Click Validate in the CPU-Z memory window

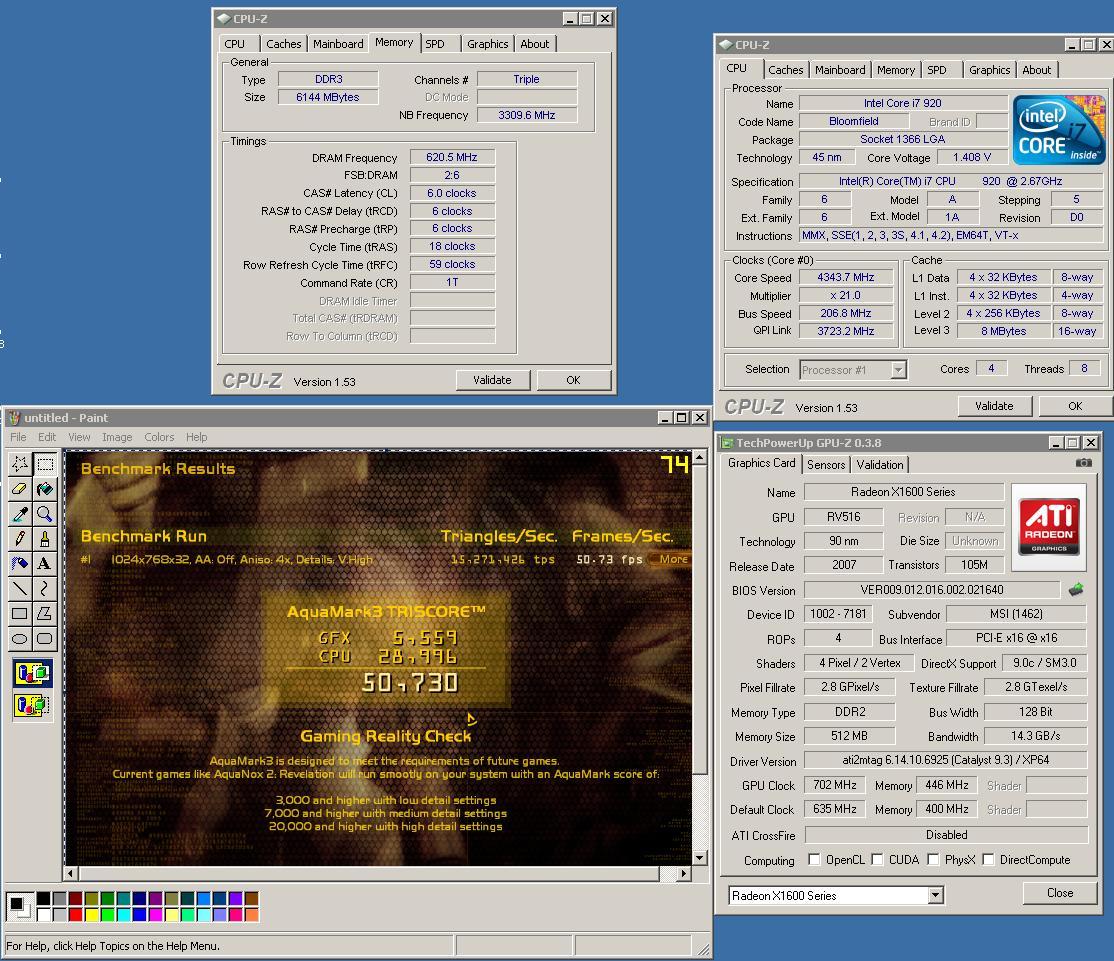coord(492,380)
